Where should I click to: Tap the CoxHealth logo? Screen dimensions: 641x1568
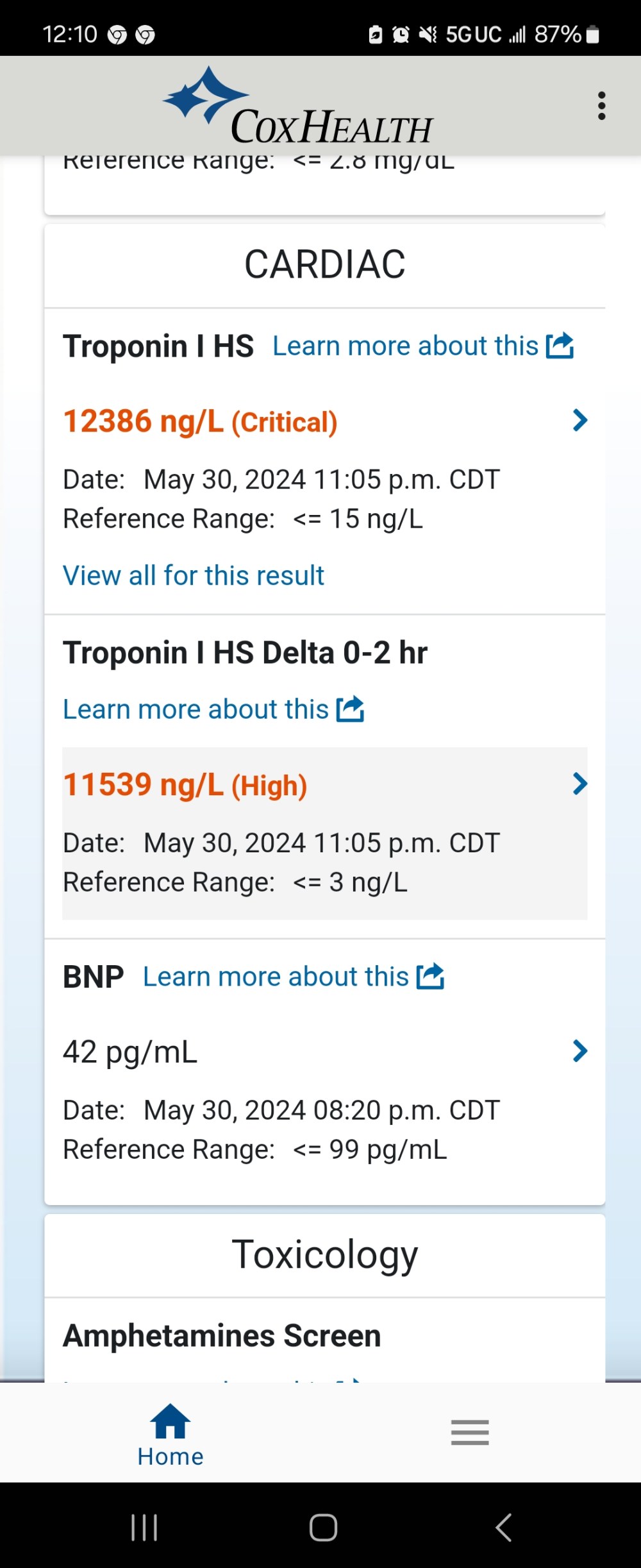coord(298,106)
